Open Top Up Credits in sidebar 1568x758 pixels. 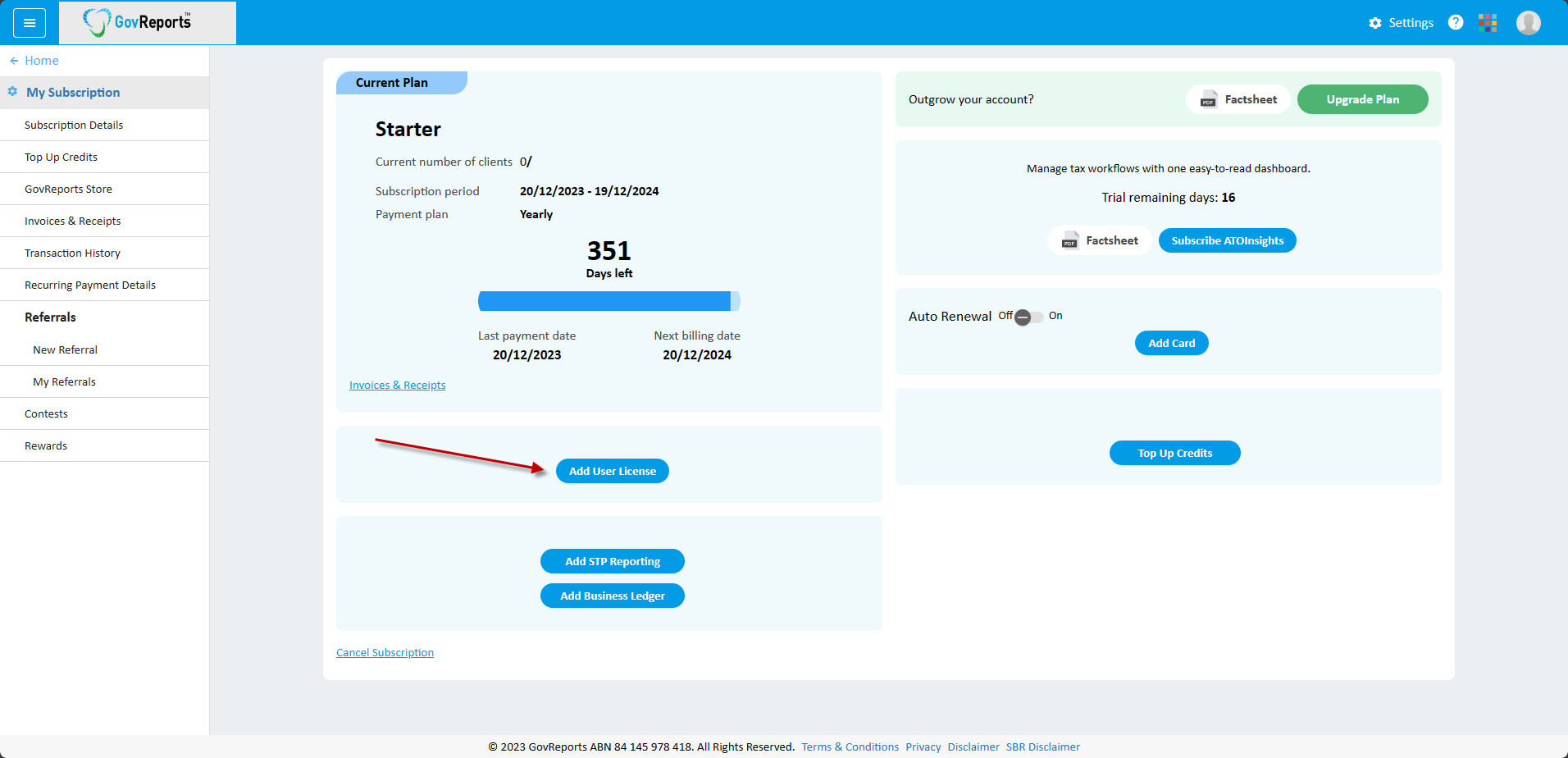[x=61, y=157]
